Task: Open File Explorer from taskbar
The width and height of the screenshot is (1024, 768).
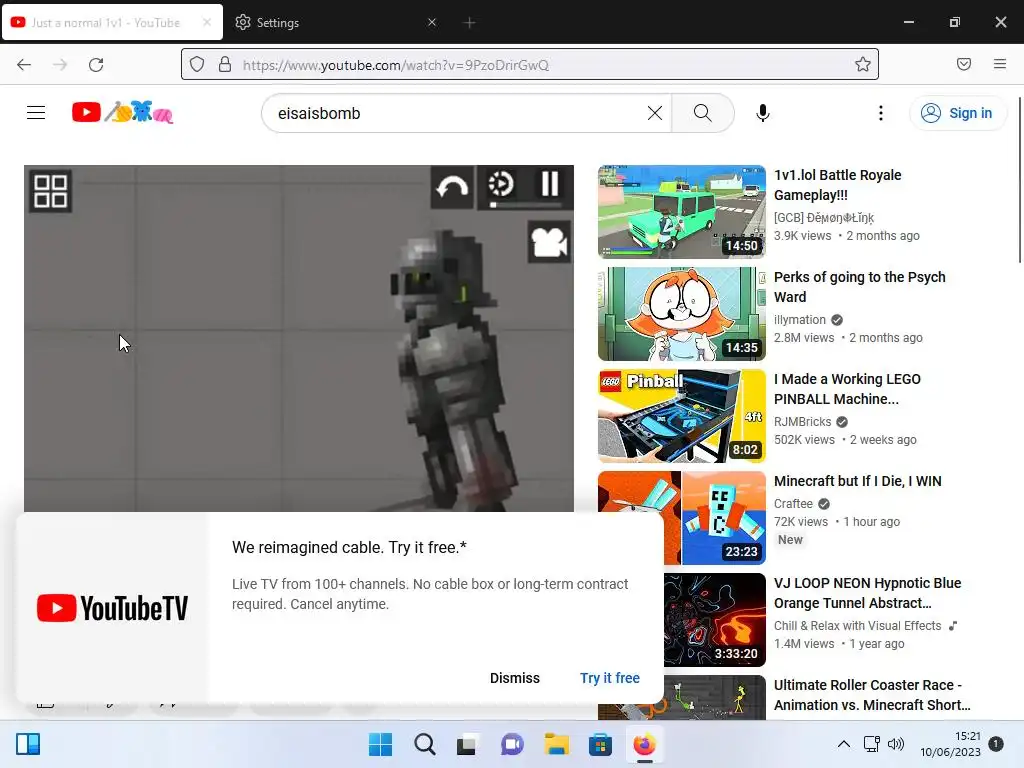Action: pyautogui.click(x=556, y=744)
